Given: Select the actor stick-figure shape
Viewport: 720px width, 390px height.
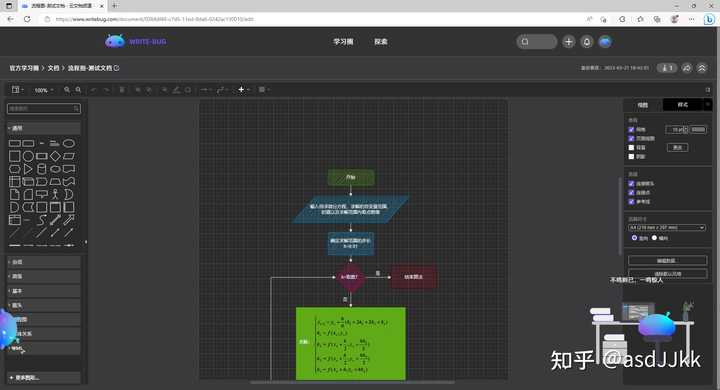Looking at the screenshot, I should tap(55, 194).
